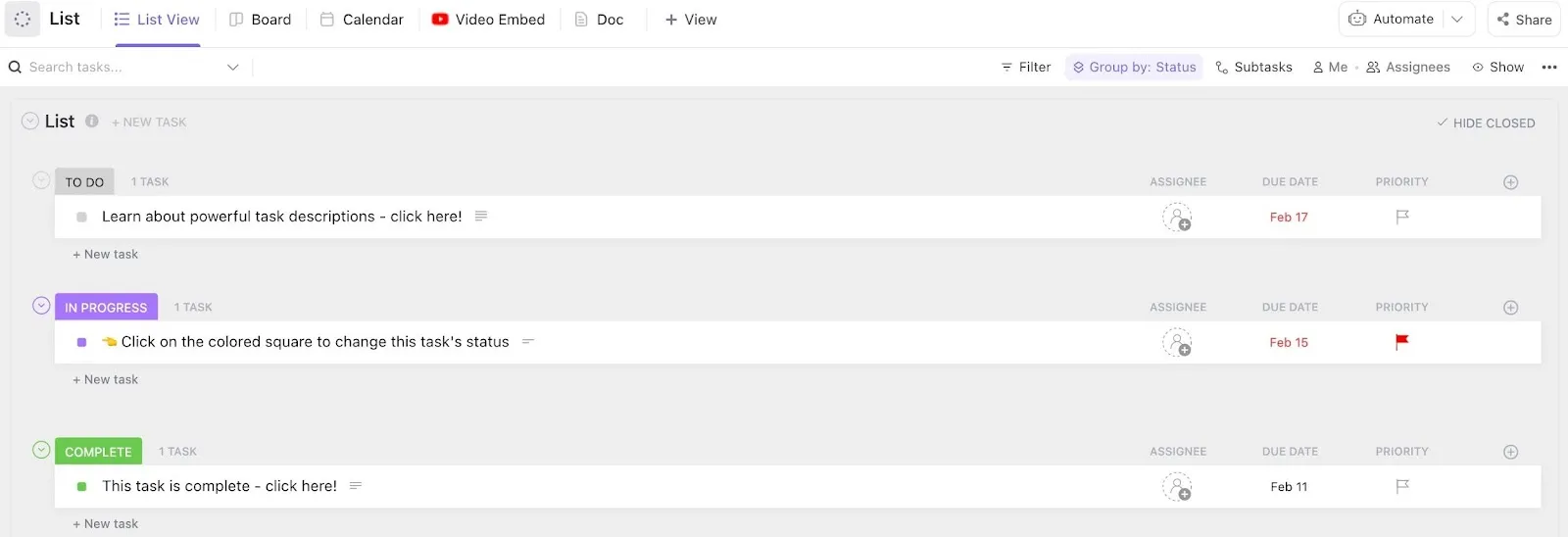This screenshot has width=1568, height=537.
Task: Toggle HIDE CLOSED tasks
Action: (x=1486, y=122)
